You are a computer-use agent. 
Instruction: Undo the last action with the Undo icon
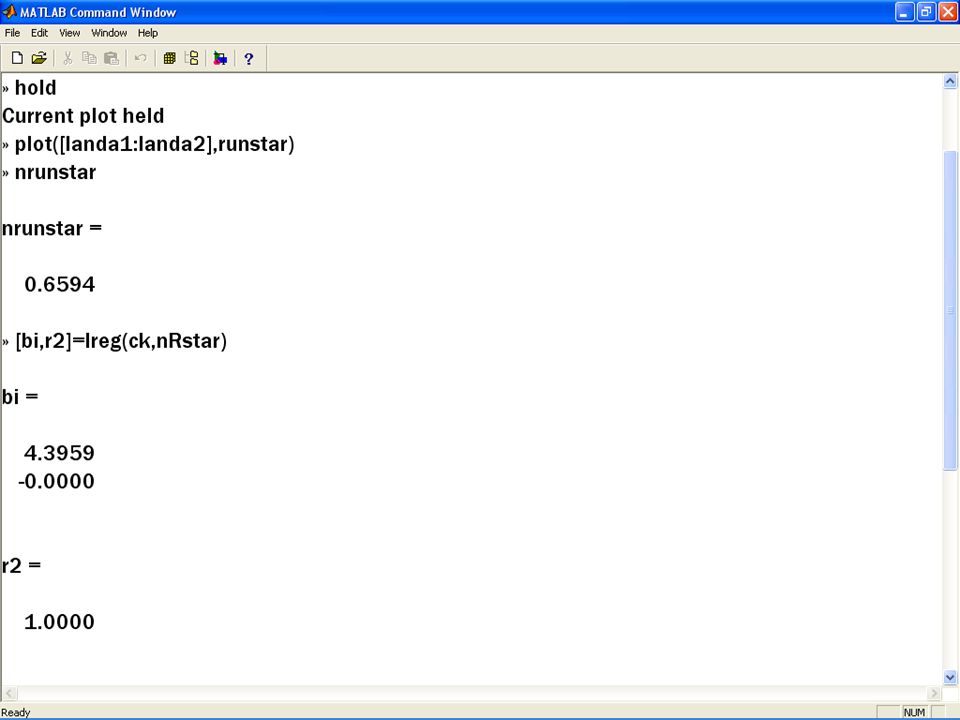(x=140, y=58)
